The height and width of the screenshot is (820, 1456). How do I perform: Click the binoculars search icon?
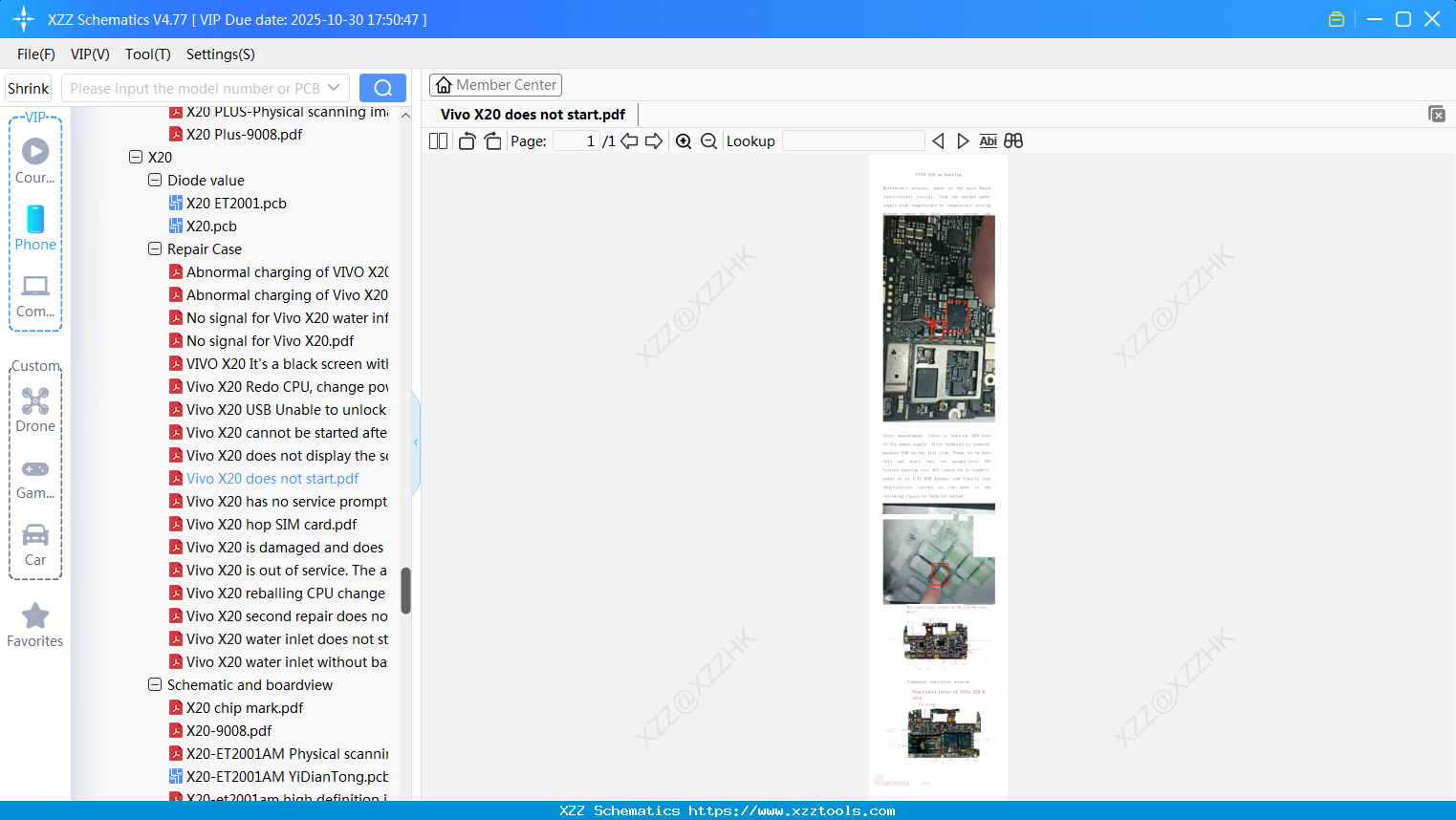tap(1013, 141)
